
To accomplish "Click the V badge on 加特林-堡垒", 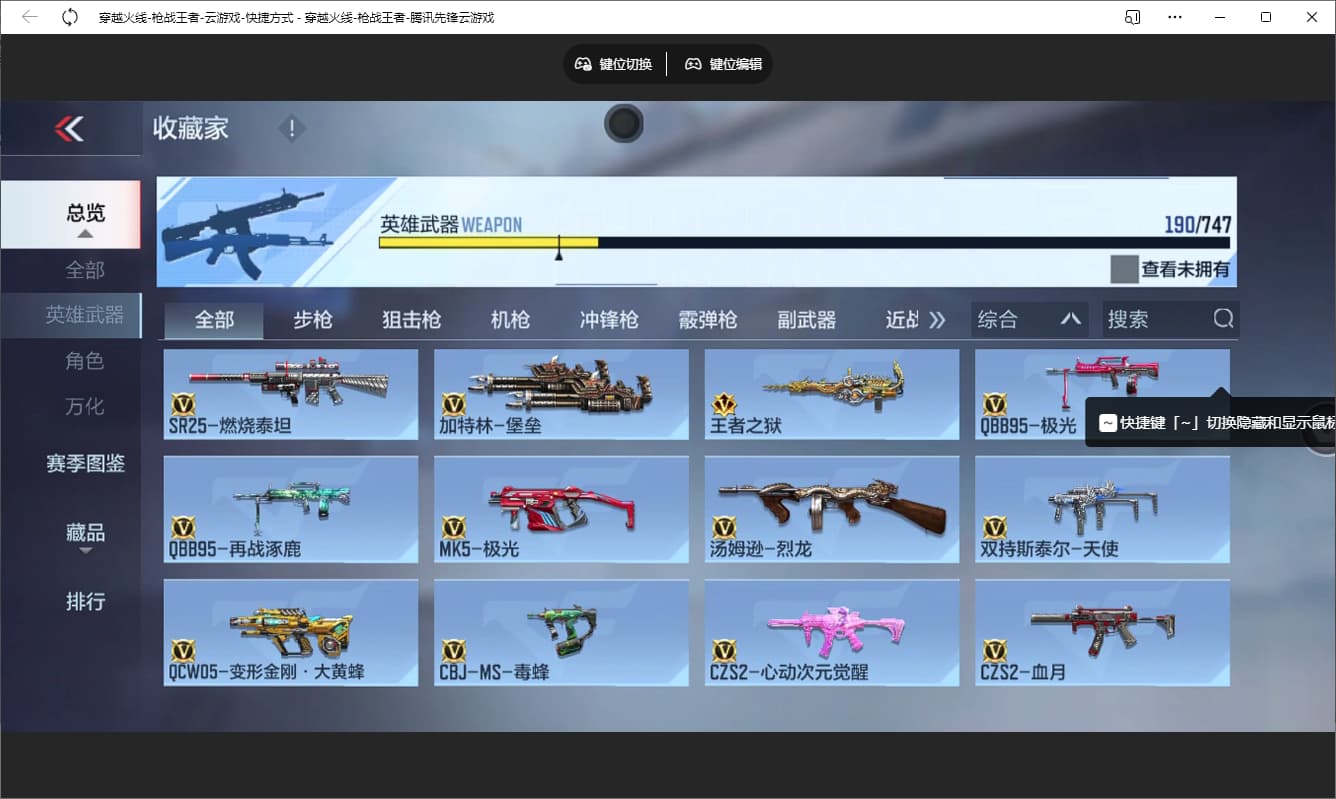I will [454, 405].
